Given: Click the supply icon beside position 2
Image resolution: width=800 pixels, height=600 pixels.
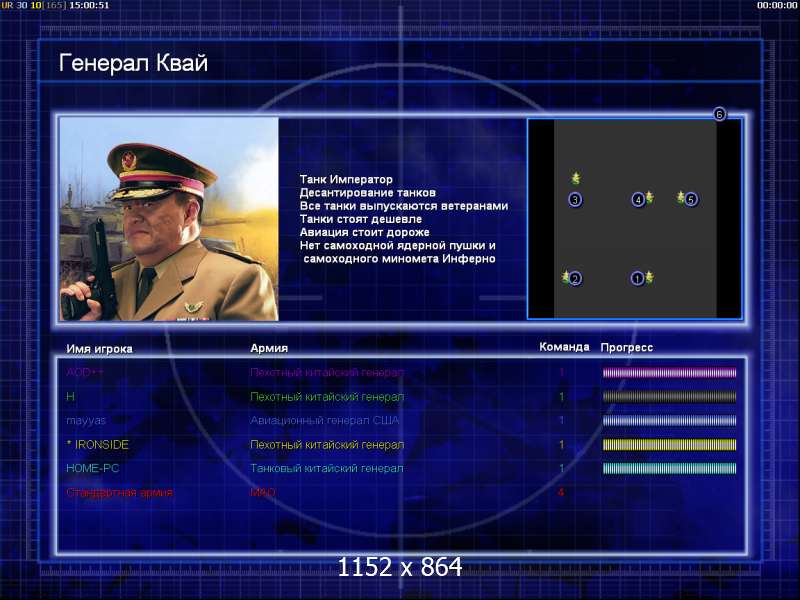Looking at the screenshot, I should point(566,277).
